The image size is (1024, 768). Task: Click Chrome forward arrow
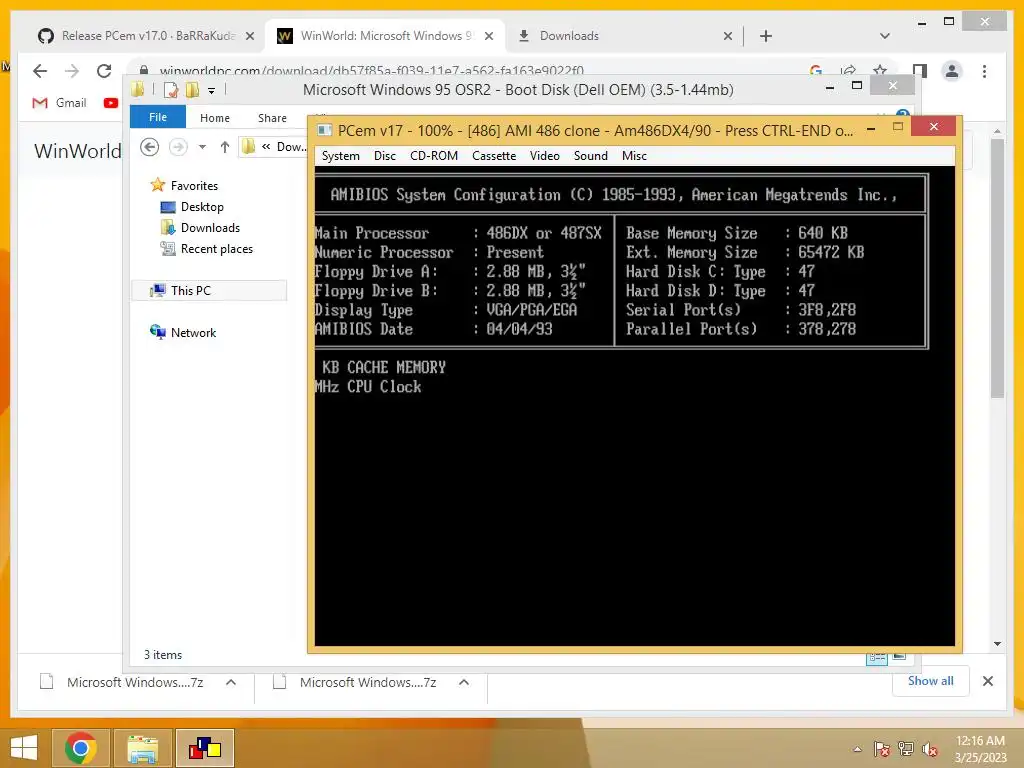point(72,71)
